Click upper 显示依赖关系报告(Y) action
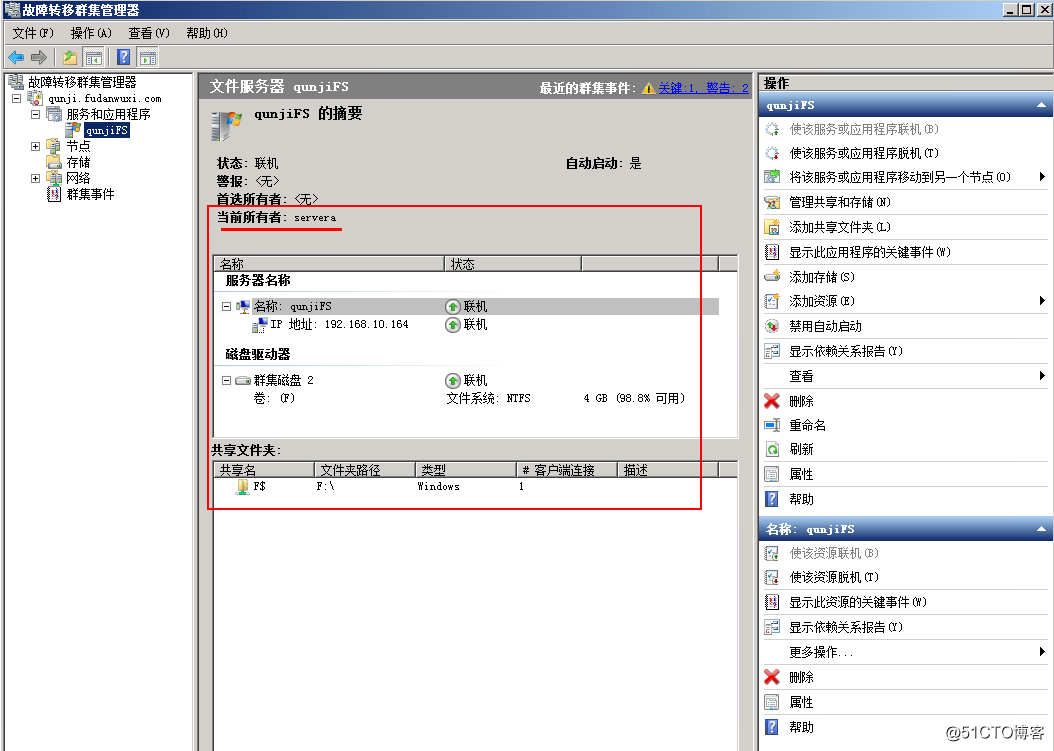The height and width of the screenshot is (751, 1054). coord(845,351)
